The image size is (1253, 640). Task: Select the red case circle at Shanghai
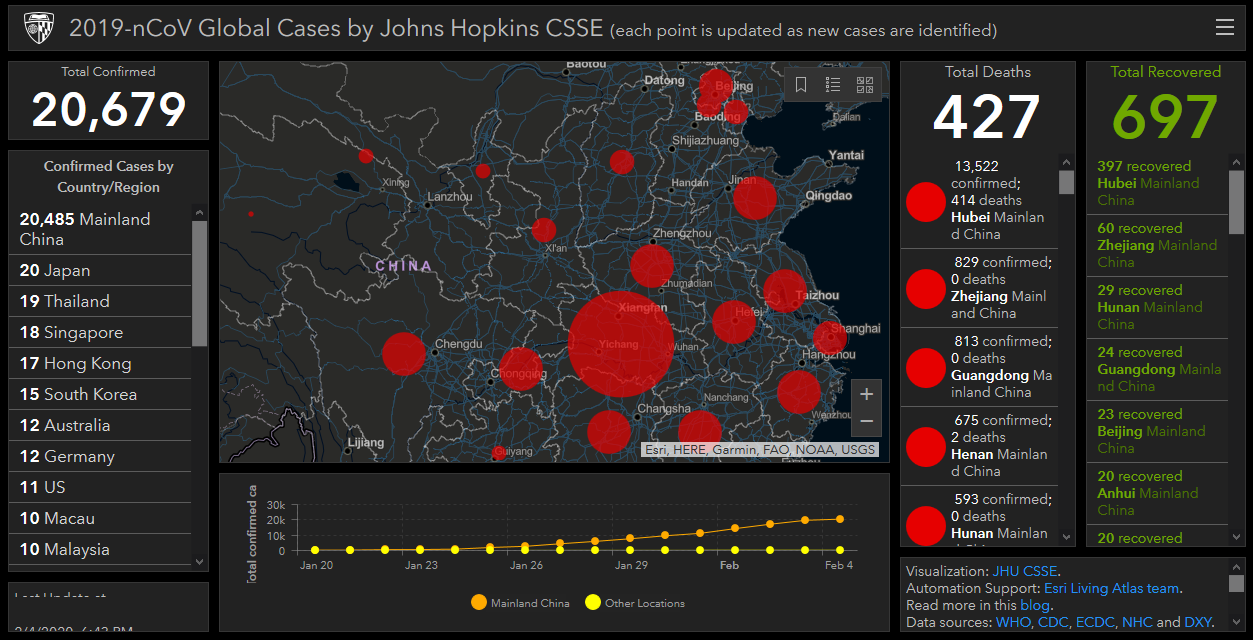(x=830, y=338)
